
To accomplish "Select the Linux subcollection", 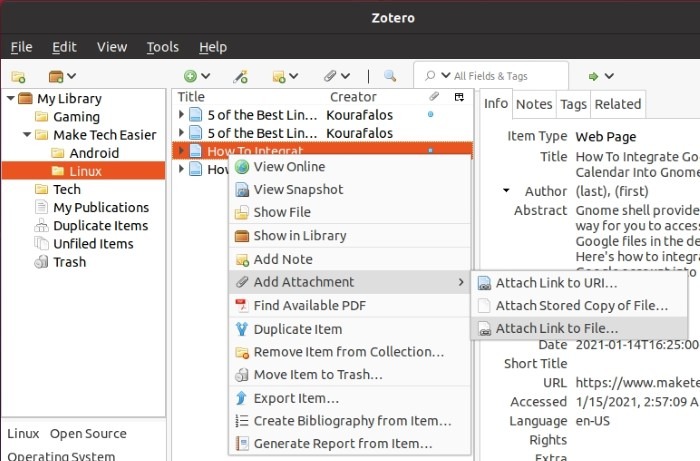I will tap(83, 171).
